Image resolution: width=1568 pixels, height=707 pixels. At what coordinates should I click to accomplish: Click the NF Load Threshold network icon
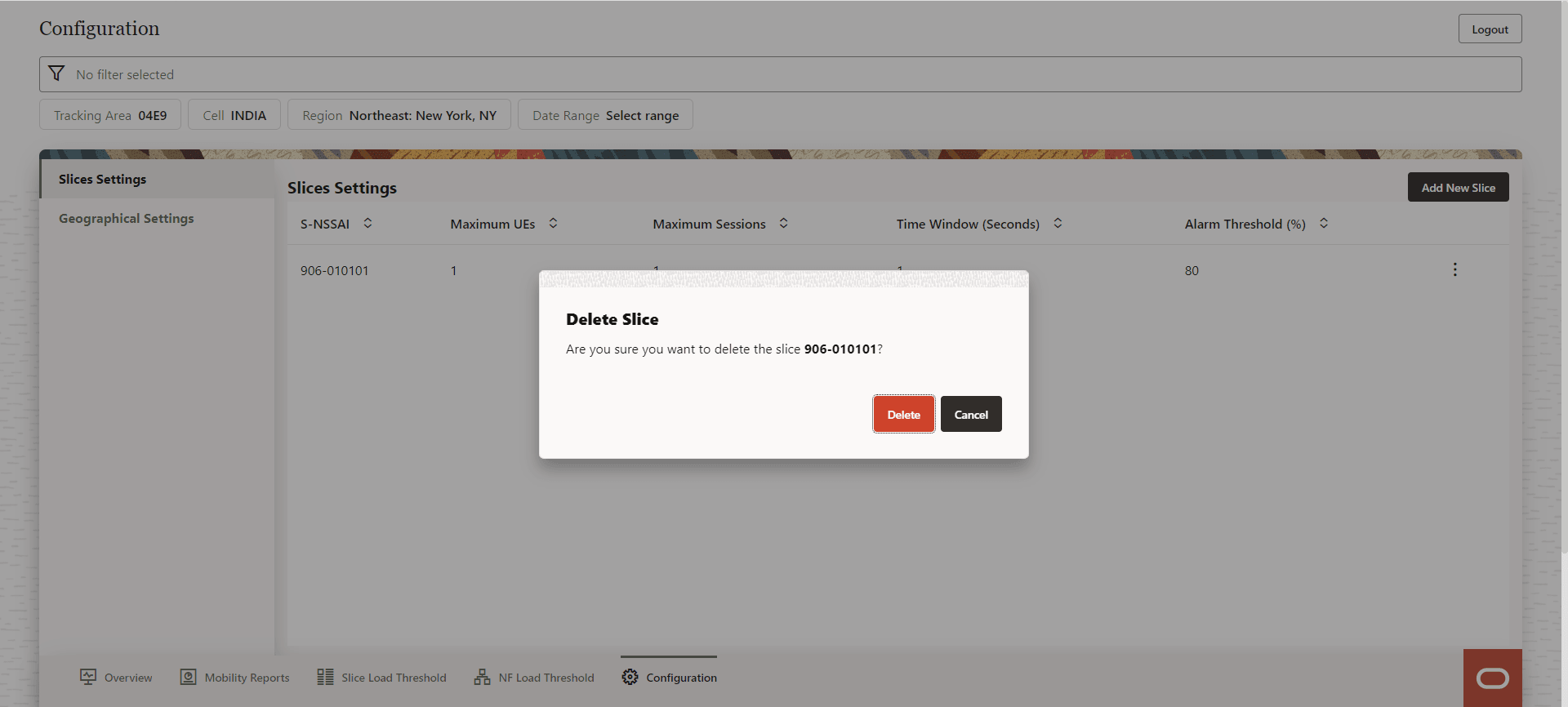[x=482, y=677]
